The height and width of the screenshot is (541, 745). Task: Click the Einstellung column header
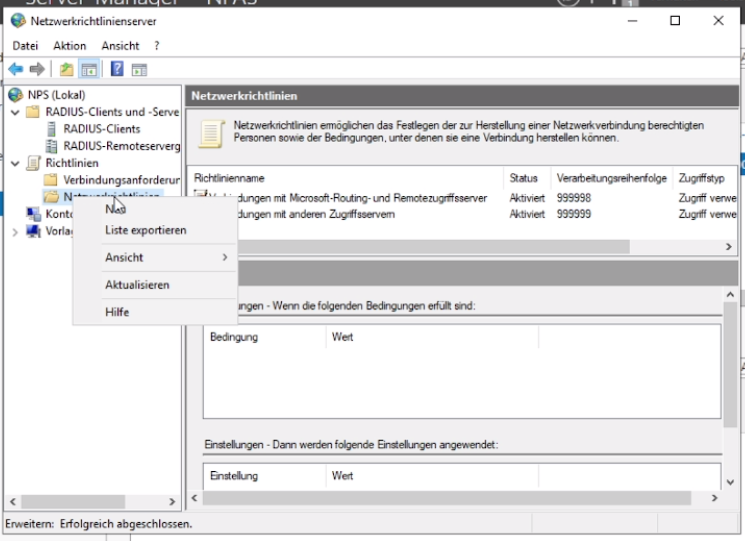(x=265, y=475)
